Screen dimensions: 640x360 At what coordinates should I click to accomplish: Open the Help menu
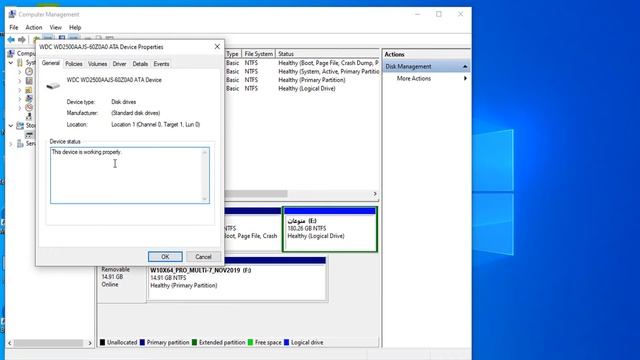point(75,27)
